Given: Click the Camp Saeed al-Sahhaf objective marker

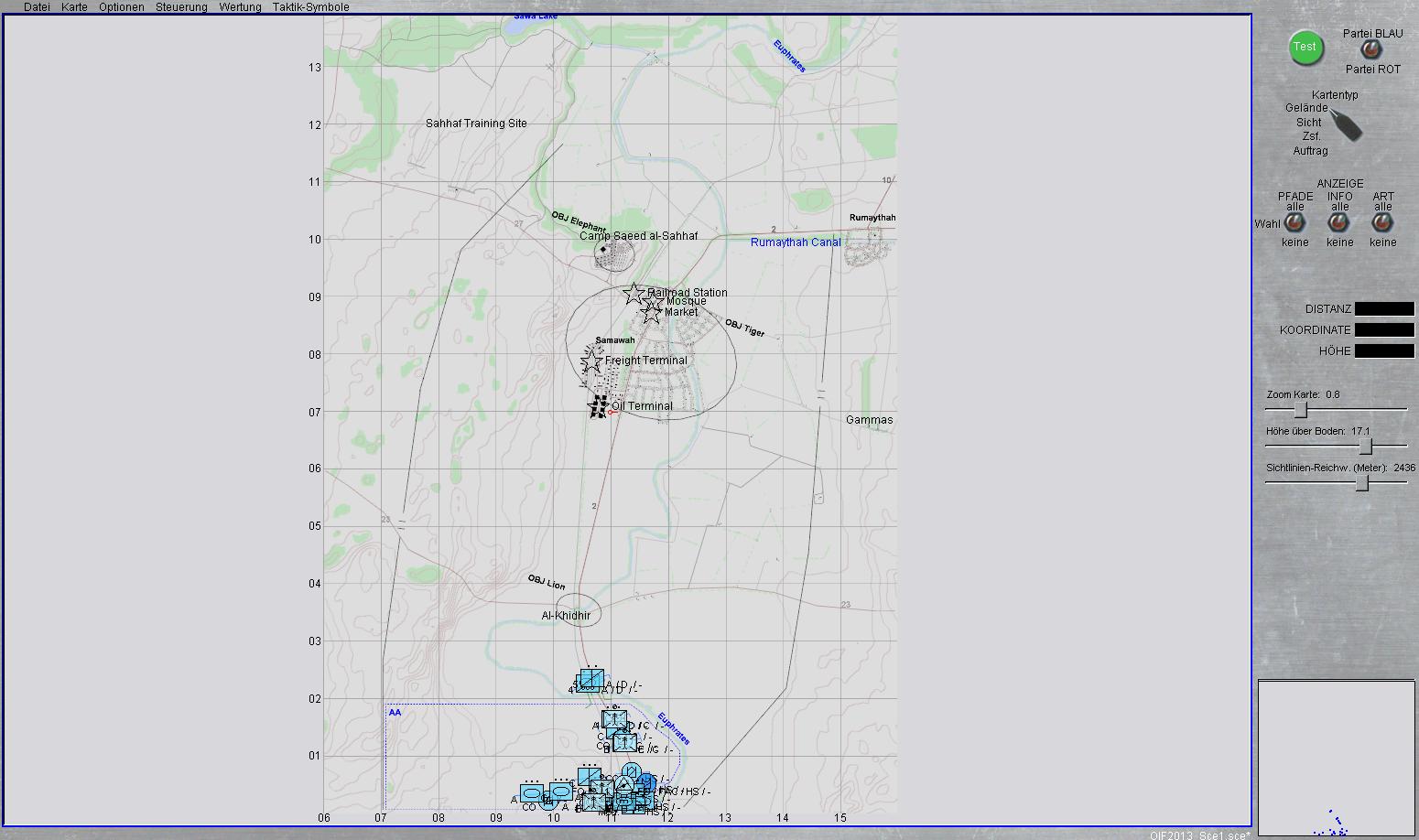Looking at the screenshot, I should [x=604, y=250].
